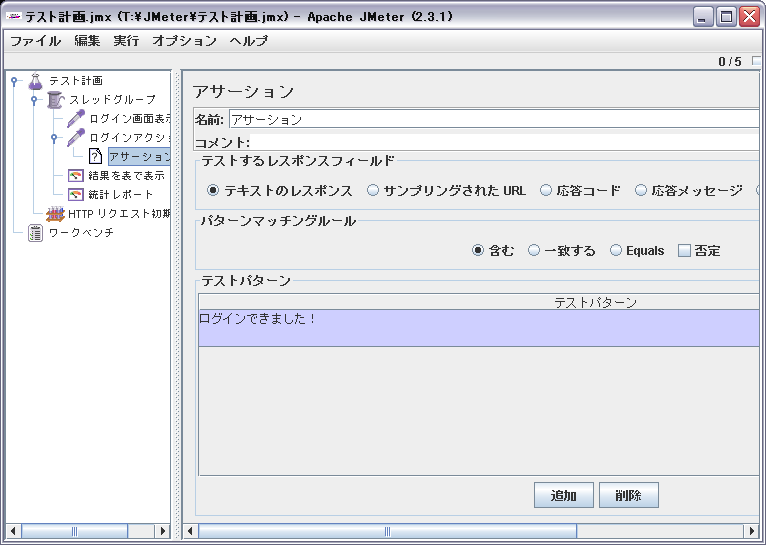Click the HTTP リクエスト初期値 config icon
The height and width of the screenshot is (545, 766).
[x=55, y=214]
